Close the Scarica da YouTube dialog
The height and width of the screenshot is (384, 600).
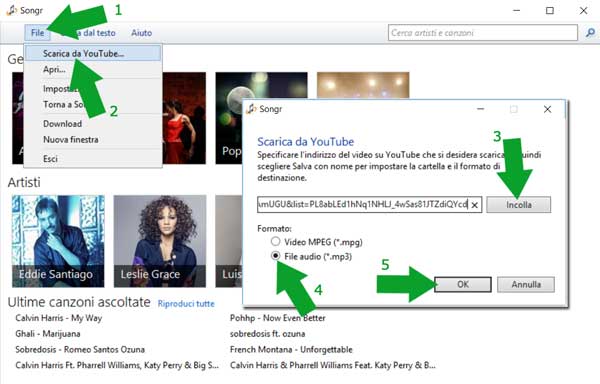[548, 109]
